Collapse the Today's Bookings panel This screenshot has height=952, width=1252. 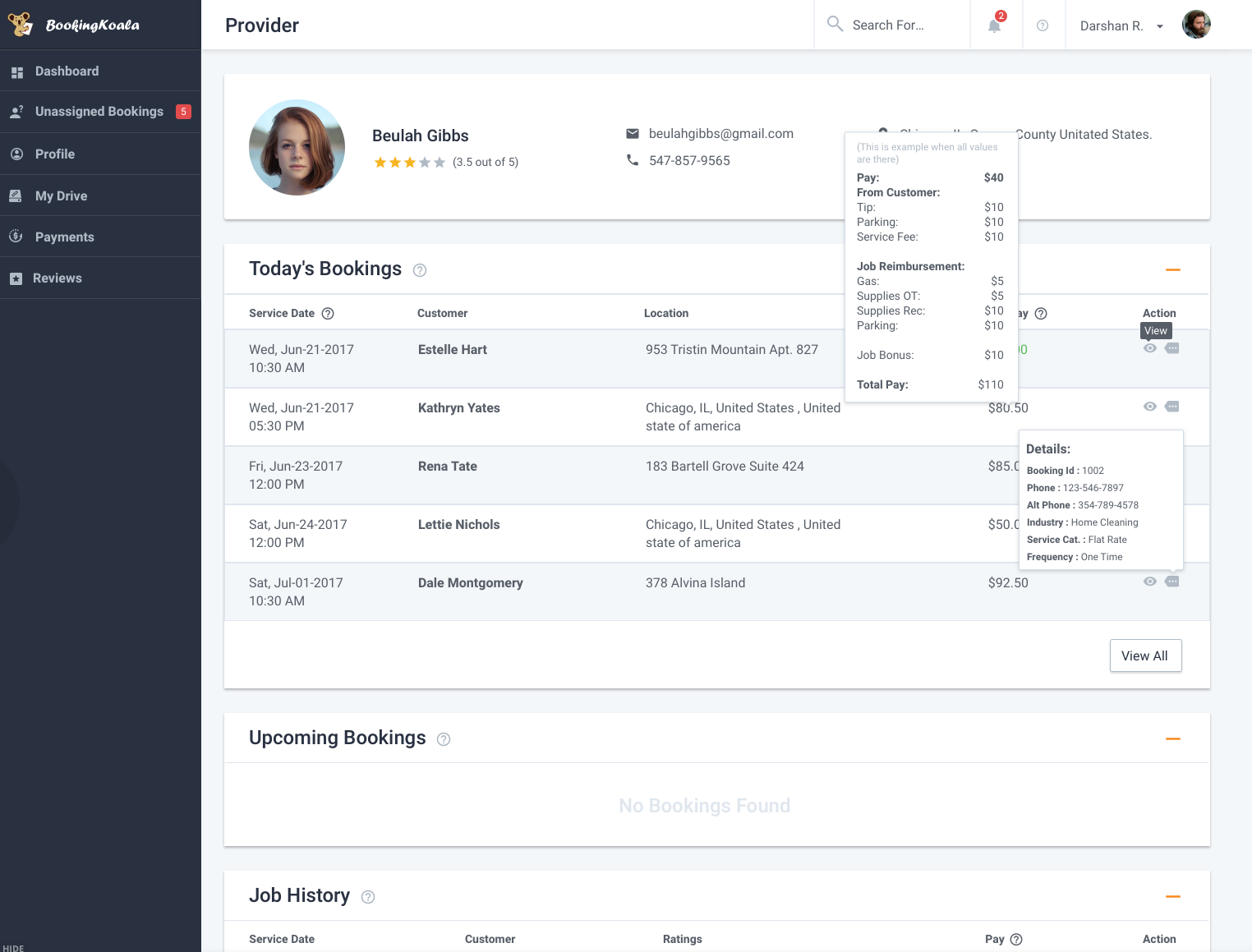click(x=1172, y=269)
